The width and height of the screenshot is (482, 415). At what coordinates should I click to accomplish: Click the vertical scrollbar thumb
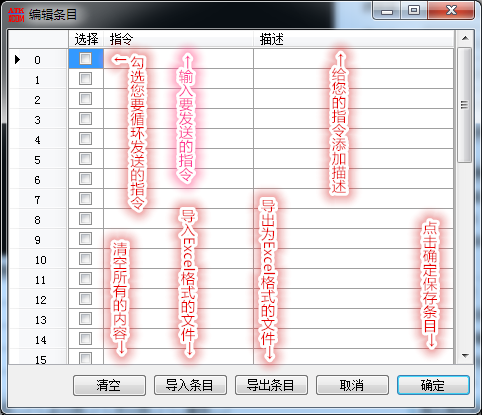(x=465, y=105)
